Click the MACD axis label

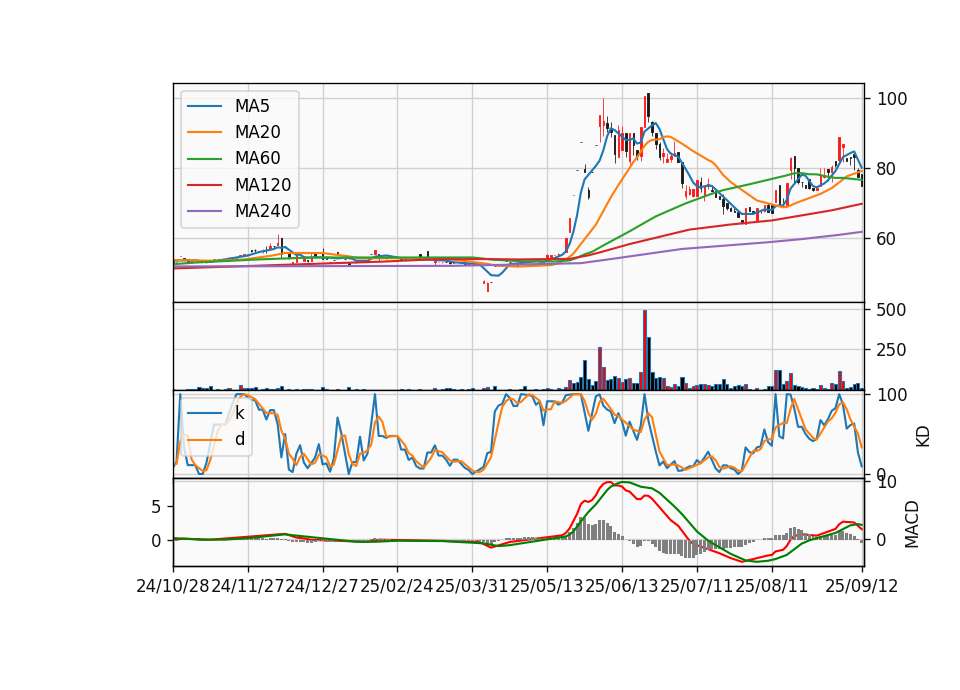tap(912, 524)
